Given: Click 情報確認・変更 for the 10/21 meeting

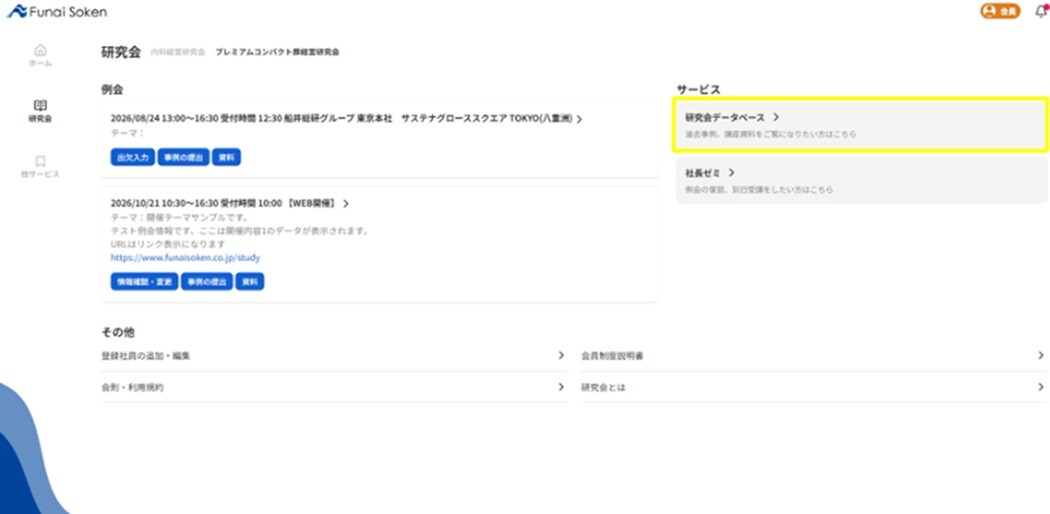Looking at the screenshot, I should click(x=144, y=282).
